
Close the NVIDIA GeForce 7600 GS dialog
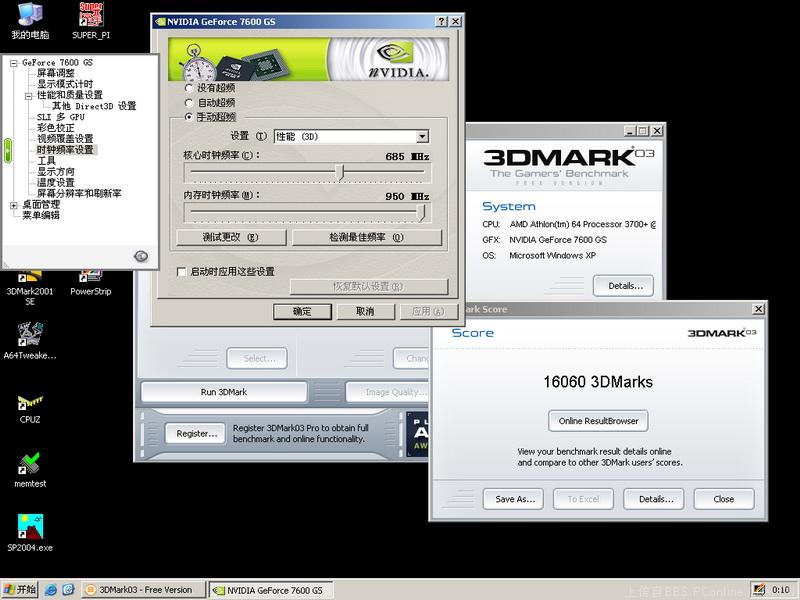point(455,21)
